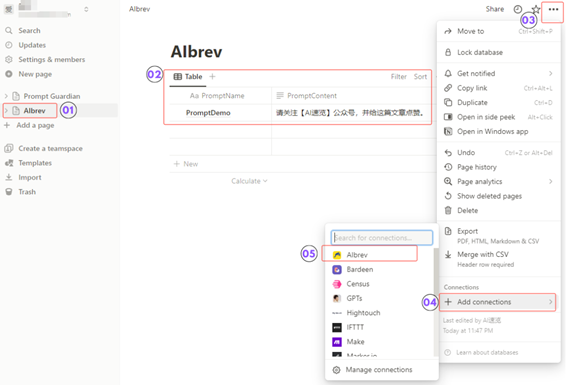Open Trash via its bin icon

[x=9, y=192]
